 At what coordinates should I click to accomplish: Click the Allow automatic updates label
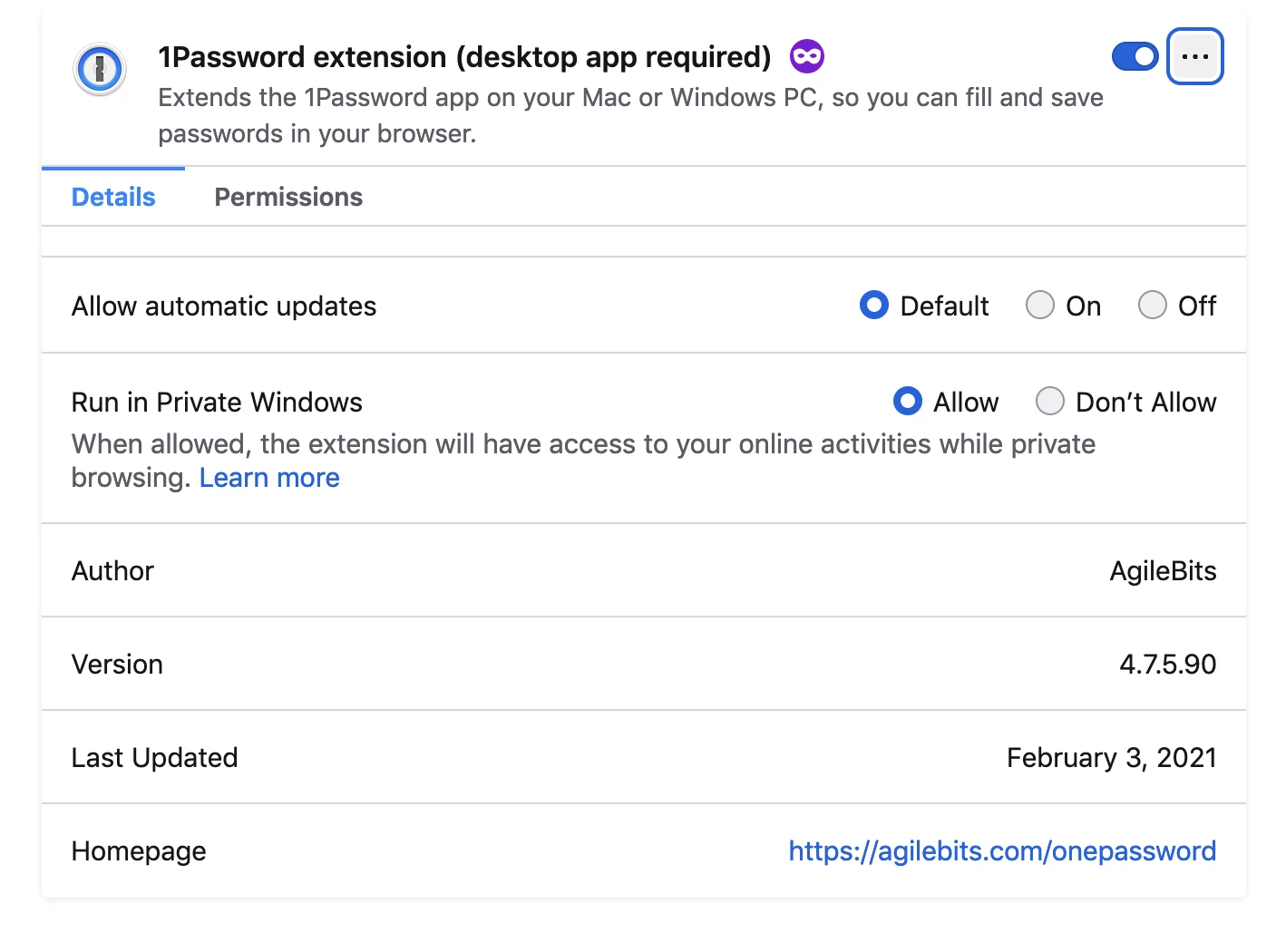(x=224, y=306)
